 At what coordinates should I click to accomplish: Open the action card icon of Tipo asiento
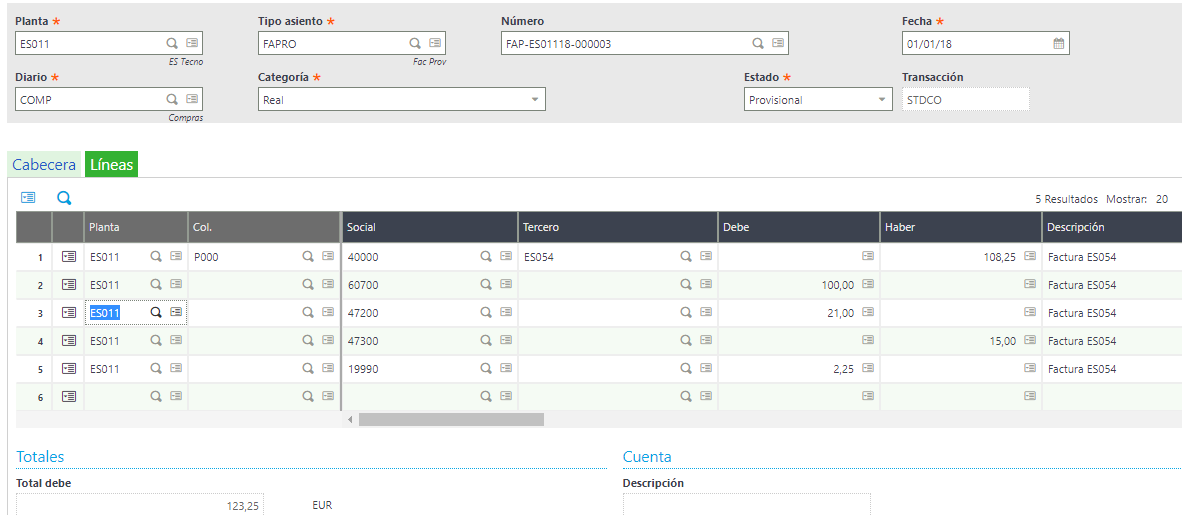[x=435, y=43]
